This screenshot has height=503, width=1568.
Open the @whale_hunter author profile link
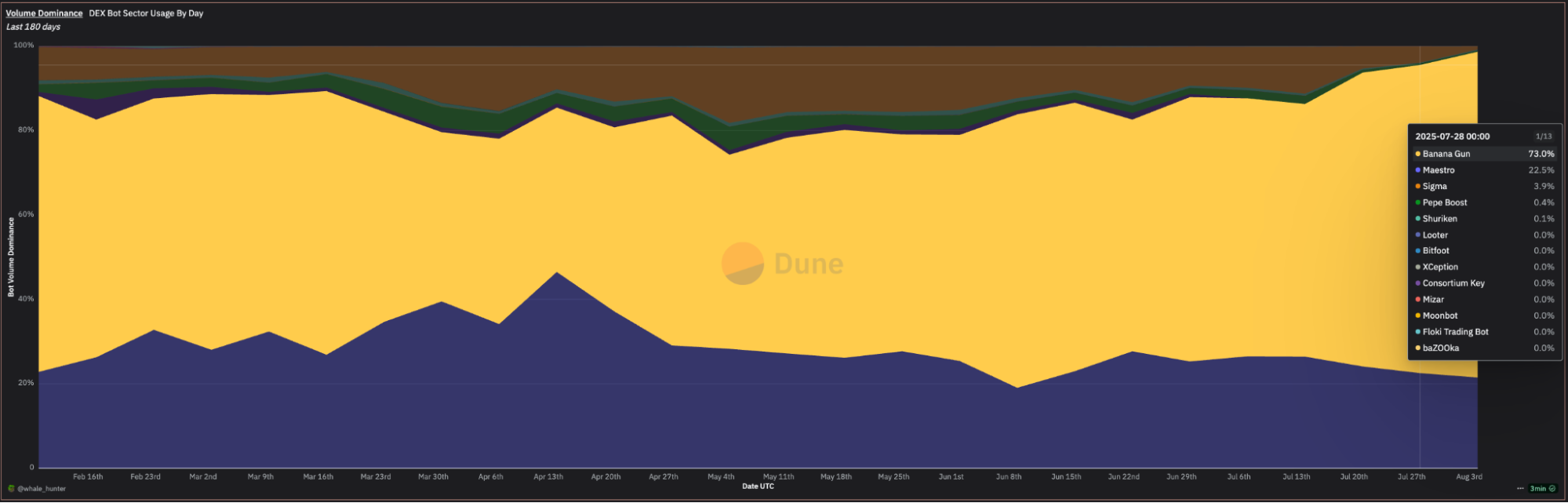click(x=42, y=489)
